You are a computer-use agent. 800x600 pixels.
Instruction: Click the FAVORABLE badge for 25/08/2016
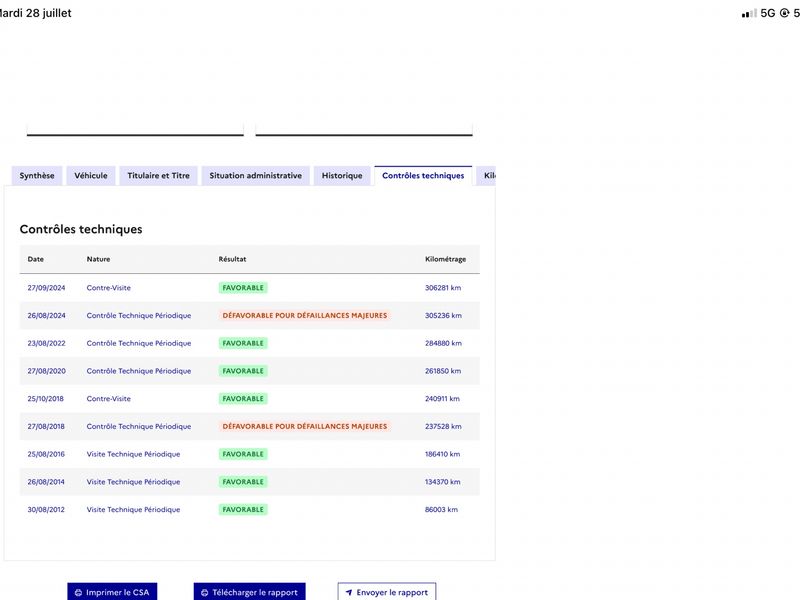coord(243,454)
